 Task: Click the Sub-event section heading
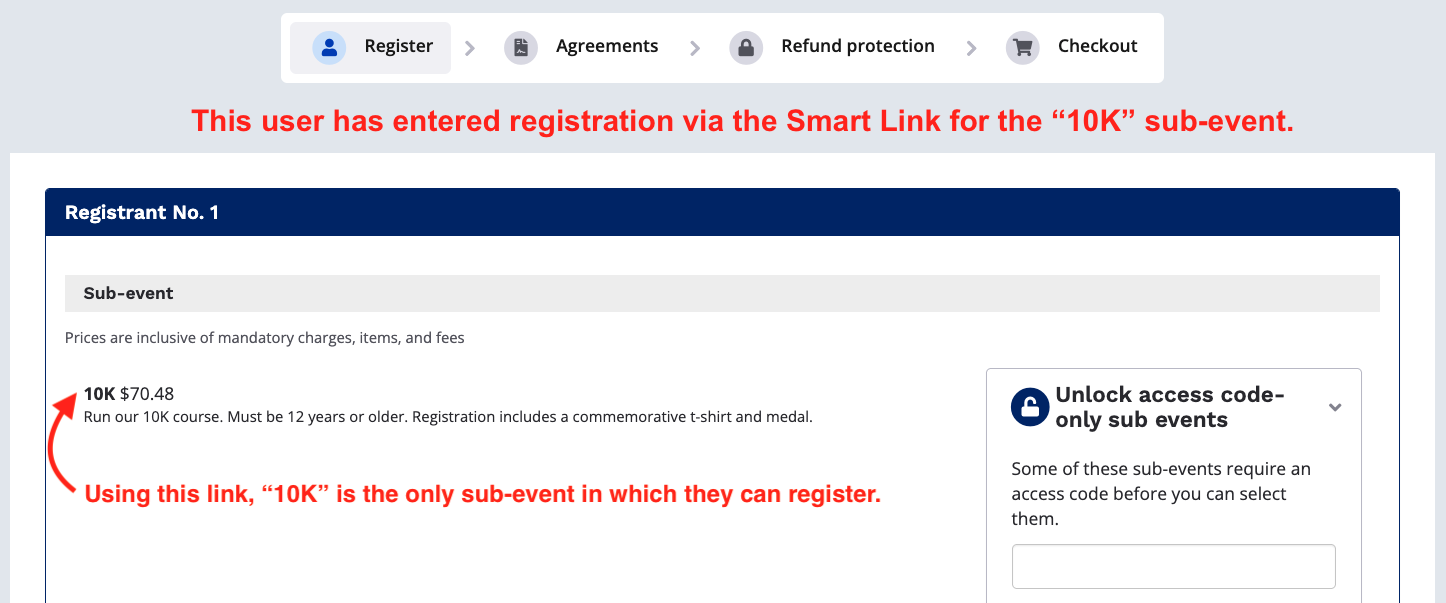click(x=128, y=294)
